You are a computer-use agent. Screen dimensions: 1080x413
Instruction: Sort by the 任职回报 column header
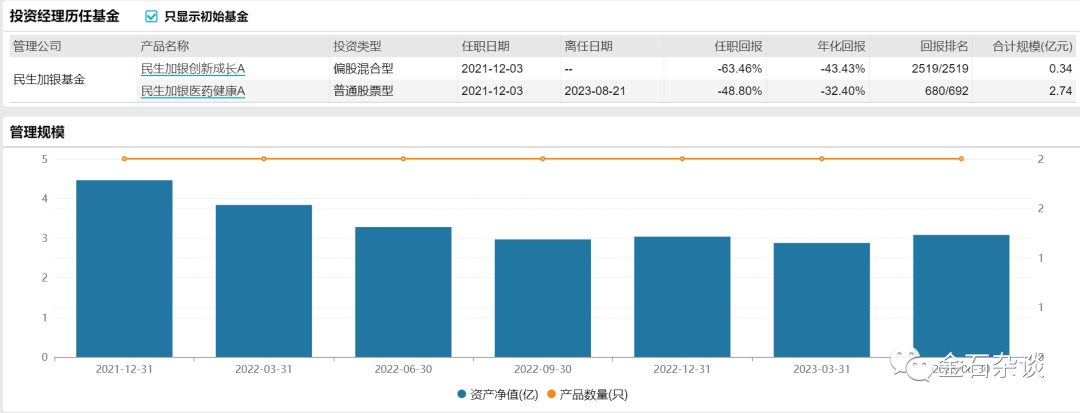pos(738,46)
